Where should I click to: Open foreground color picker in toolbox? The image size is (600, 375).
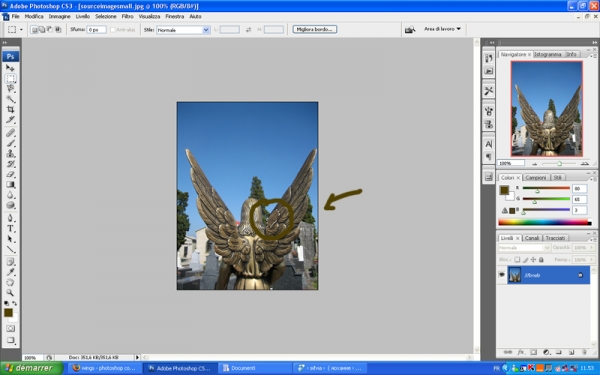coord(8,313)
